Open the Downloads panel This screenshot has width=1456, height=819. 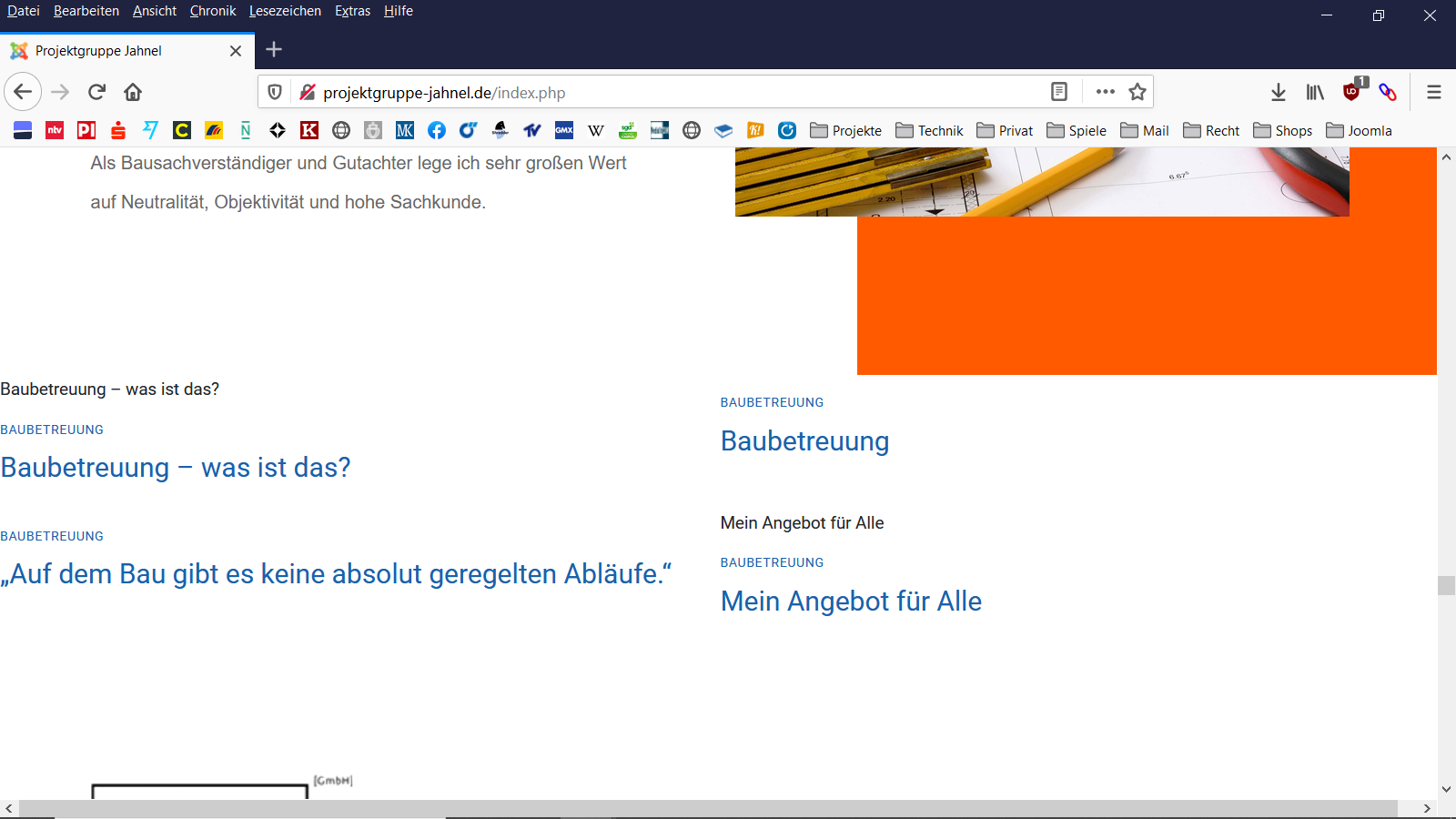(x=1279, y=92)
